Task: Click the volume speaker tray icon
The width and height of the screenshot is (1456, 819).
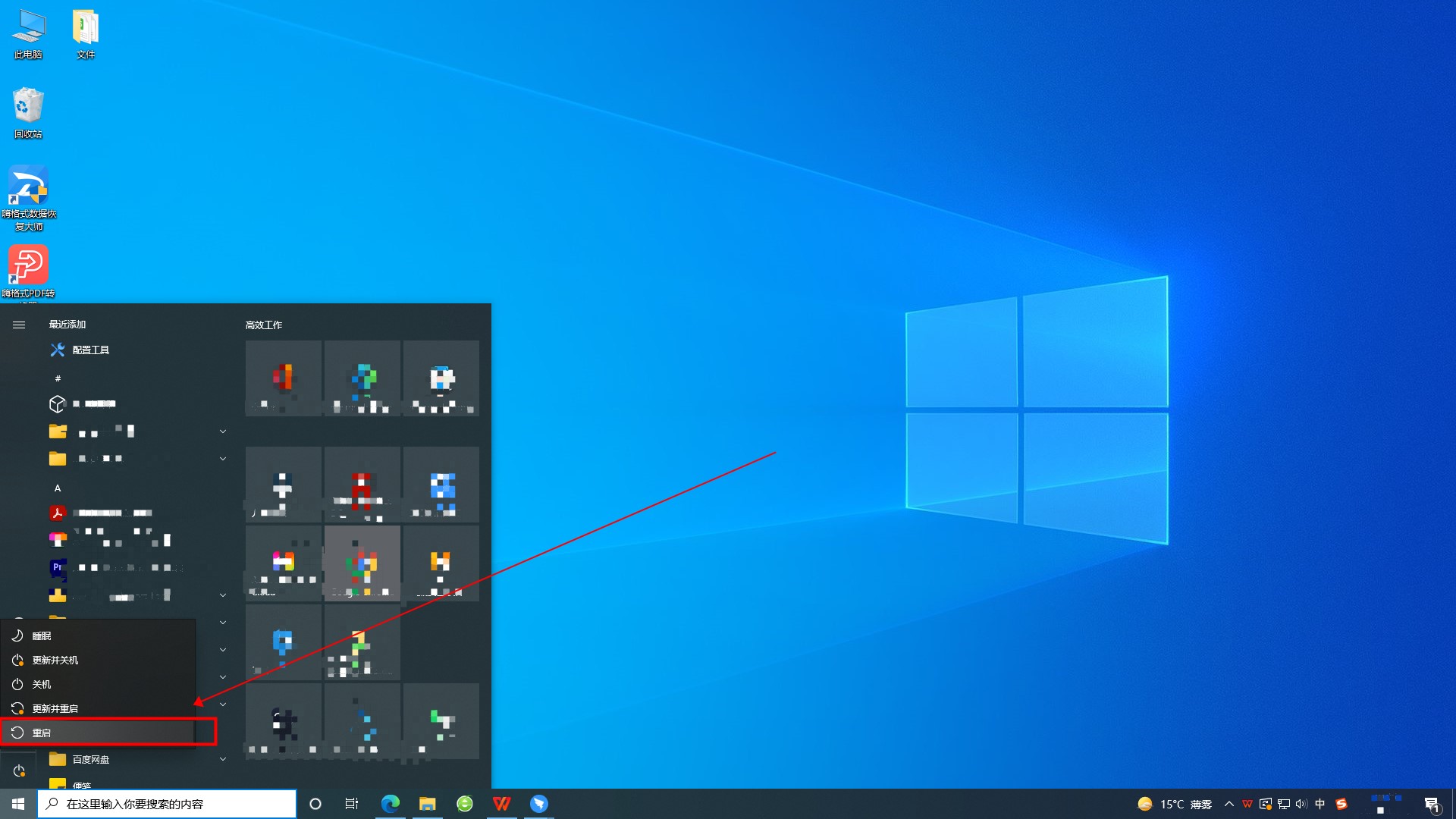Action: (1301, 804)
